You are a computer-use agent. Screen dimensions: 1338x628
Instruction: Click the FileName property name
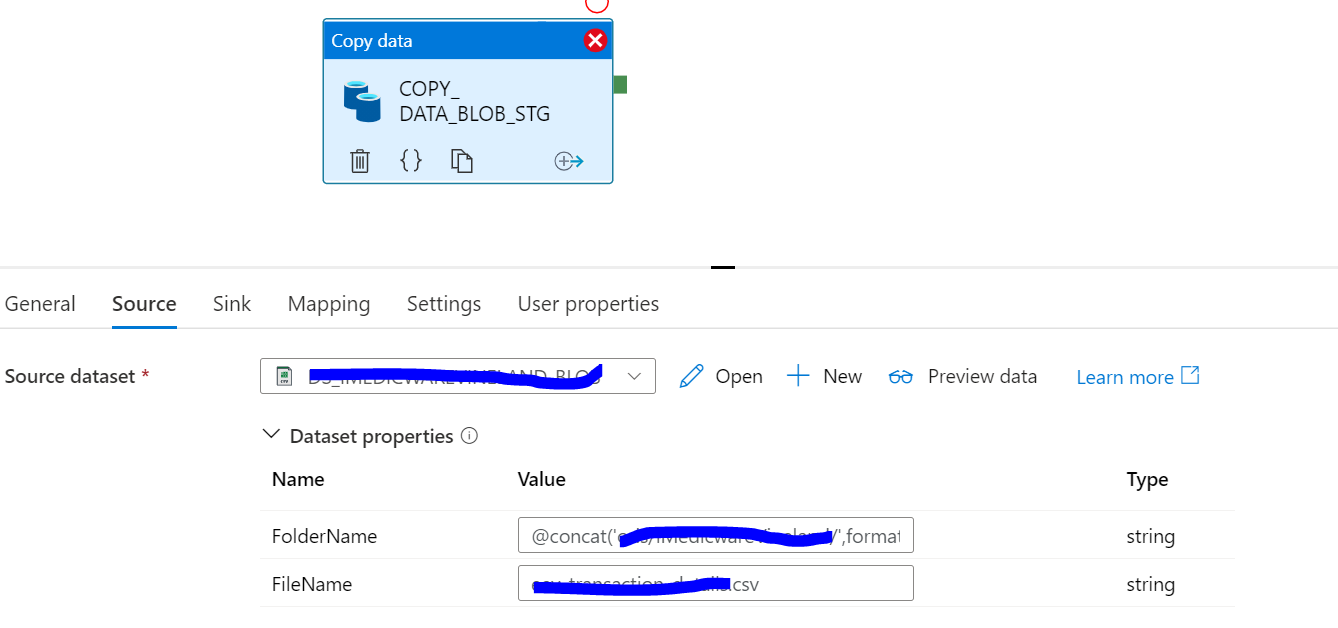(312, 584)
